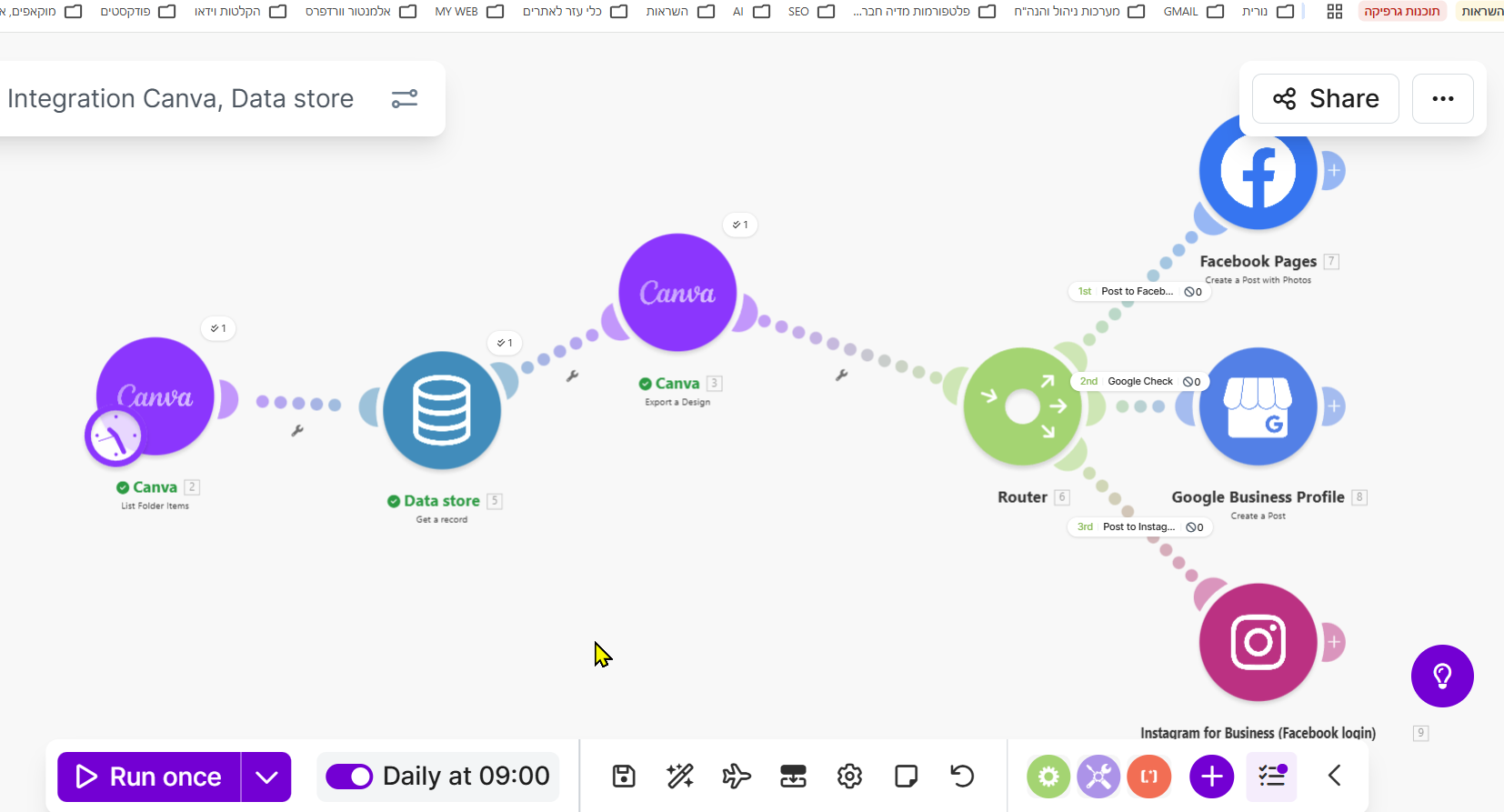Open the נורית bookmarks folder
This screenshot has width=1504, height=812.
pyautogui.click(x=1268, y=12)
